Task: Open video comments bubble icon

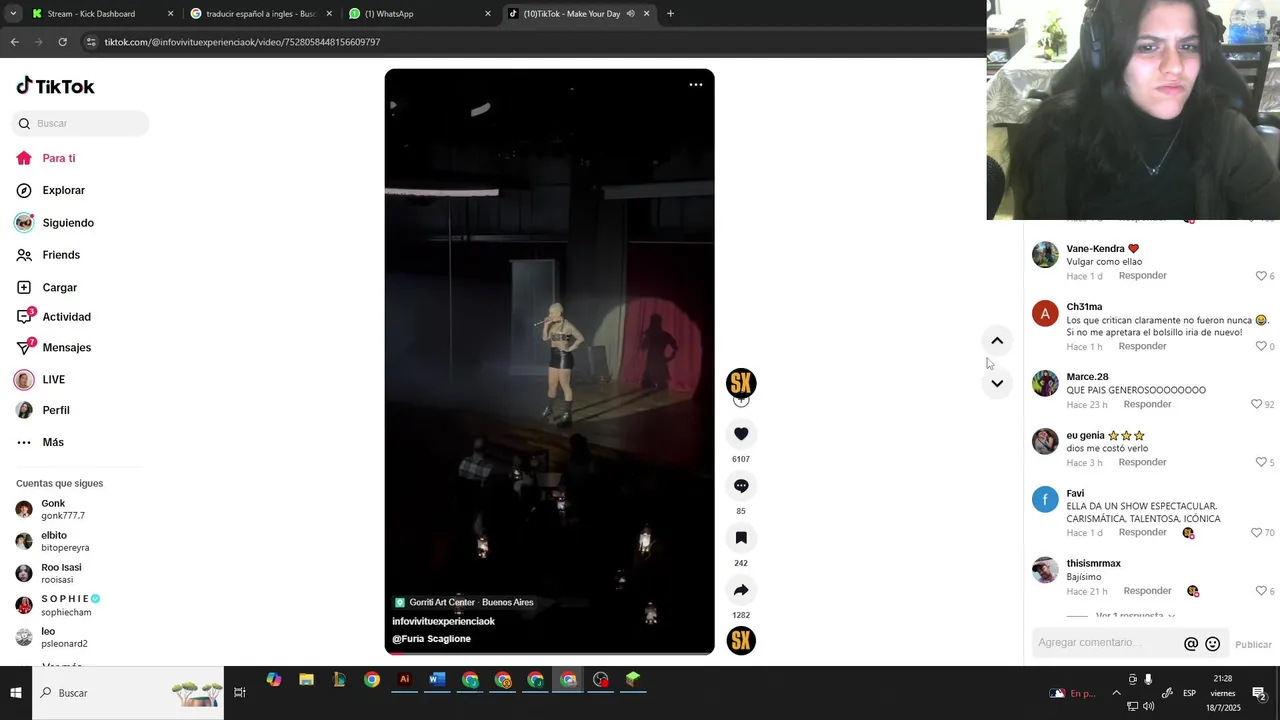Action: [741, 486]
